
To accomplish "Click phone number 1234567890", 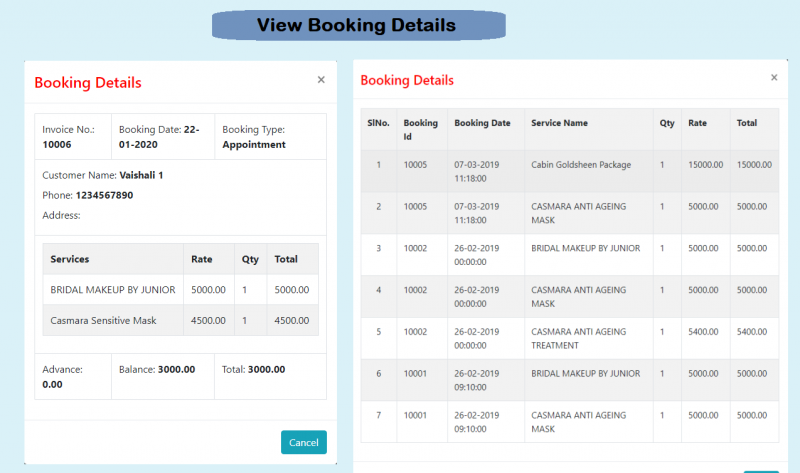I will click(x=104, y=195).
